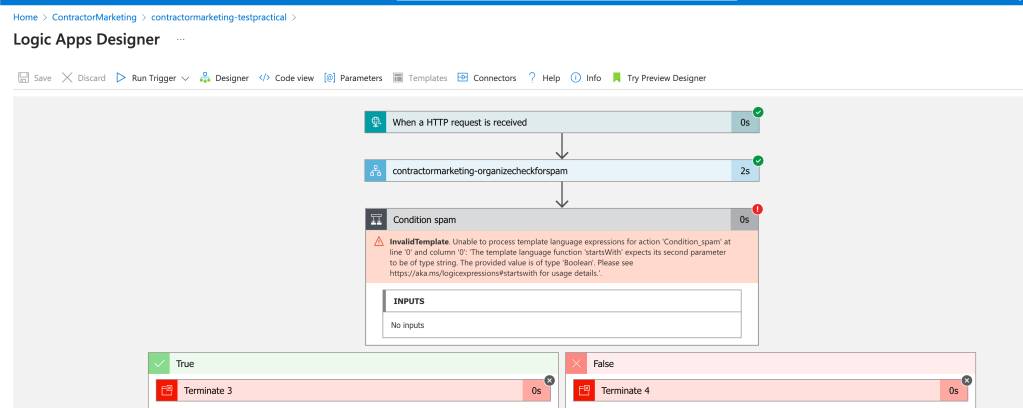Screen dimensions: 1023x408
Task: Expand the Run Trigger dropdown arrow
Action: pos(185,78)
